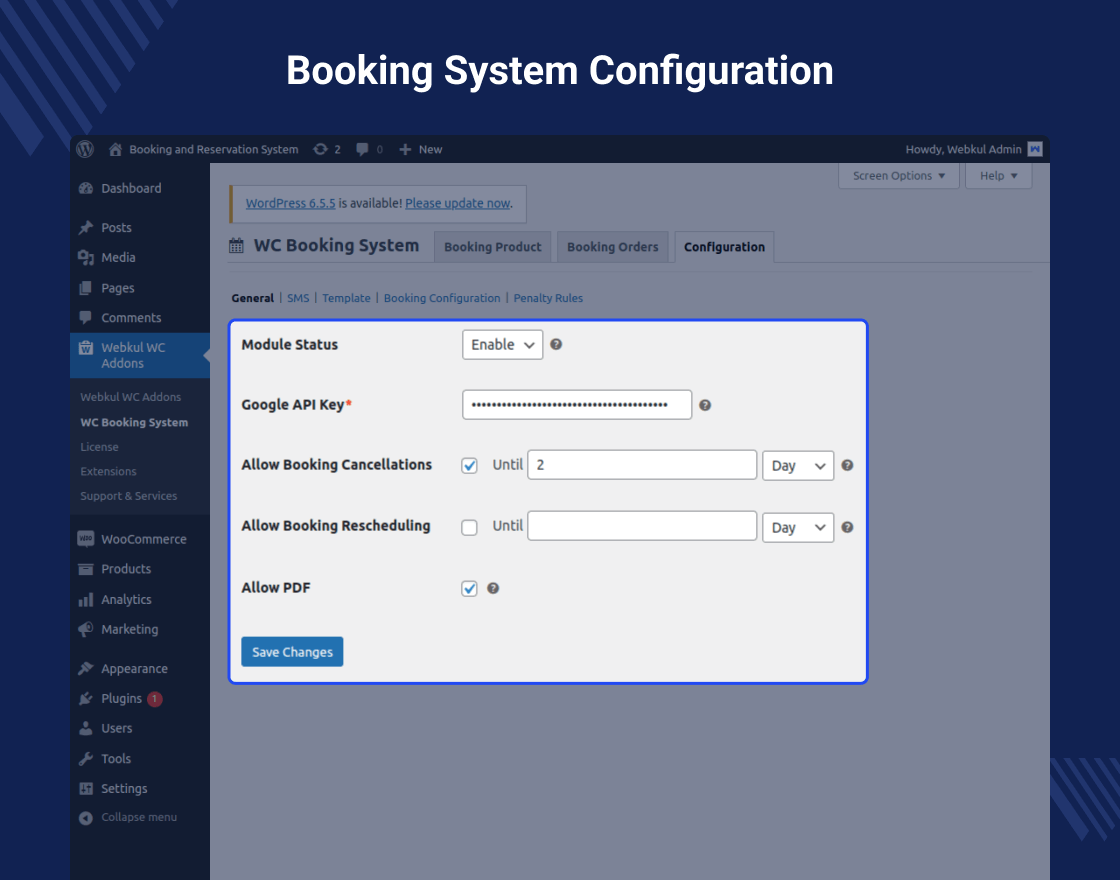The height and width of the screenshot is (880, 1120).
Task: Click the Google API Key help icon
Action: 705,405
